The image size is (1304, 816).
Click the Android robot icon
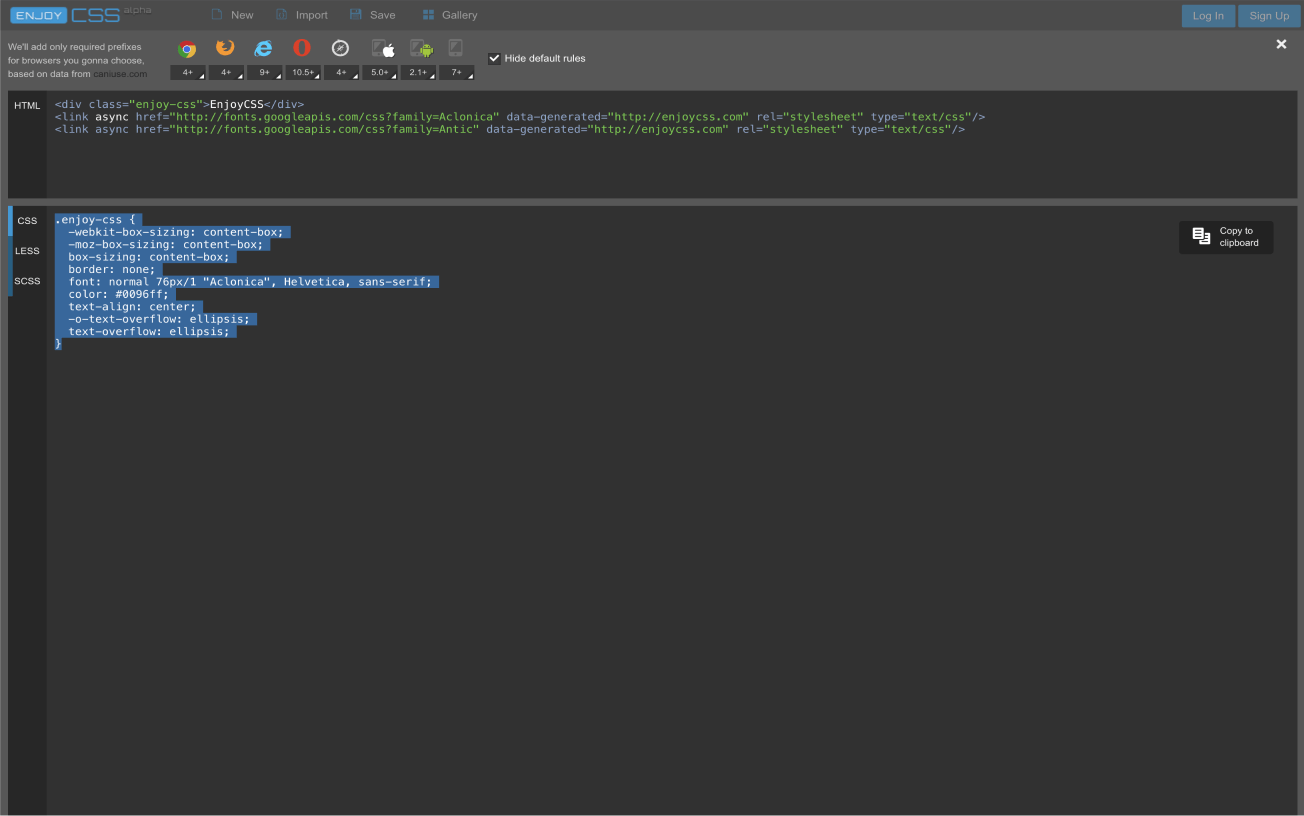click(422, 49)
